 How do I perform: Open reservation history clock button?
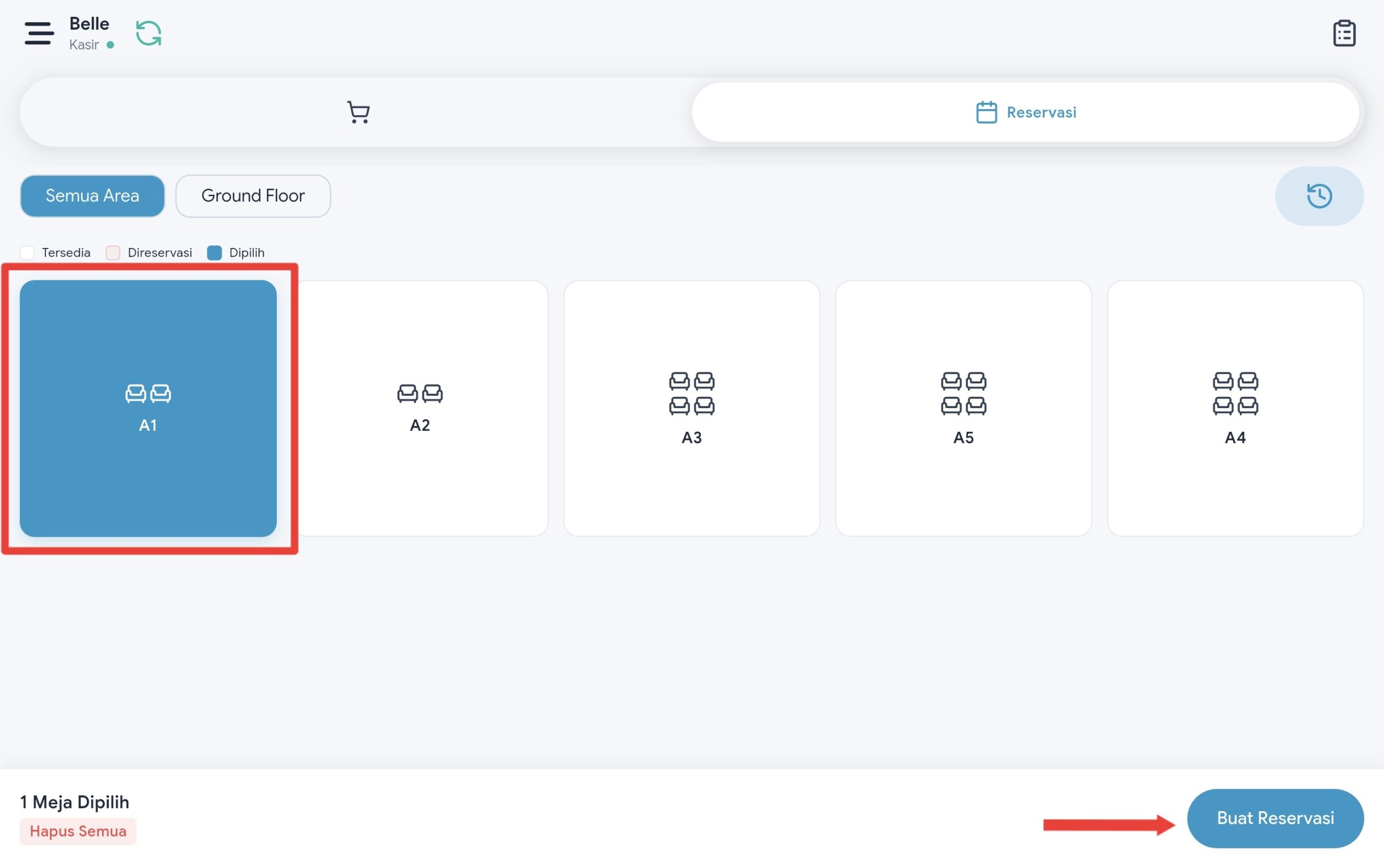1319,196
